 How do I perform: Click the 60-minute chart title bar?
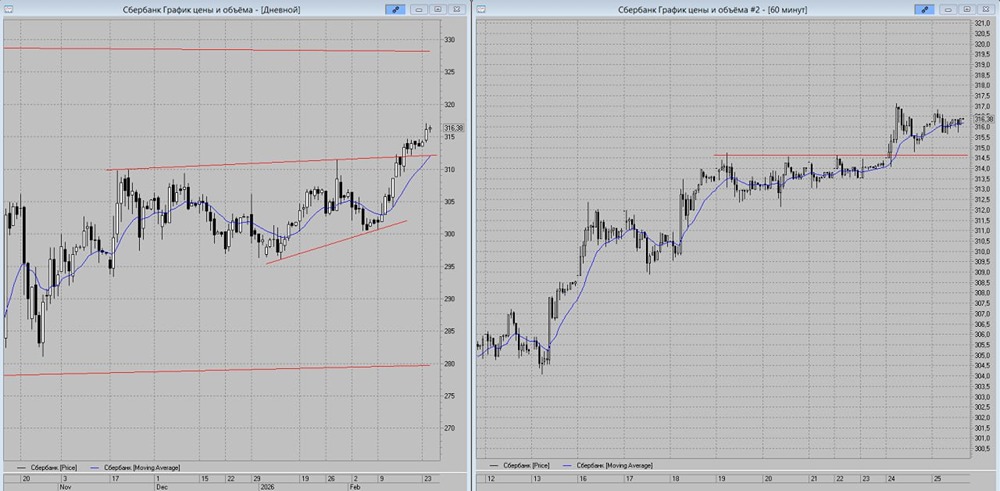pyautogui.click(x=700, y=9)
